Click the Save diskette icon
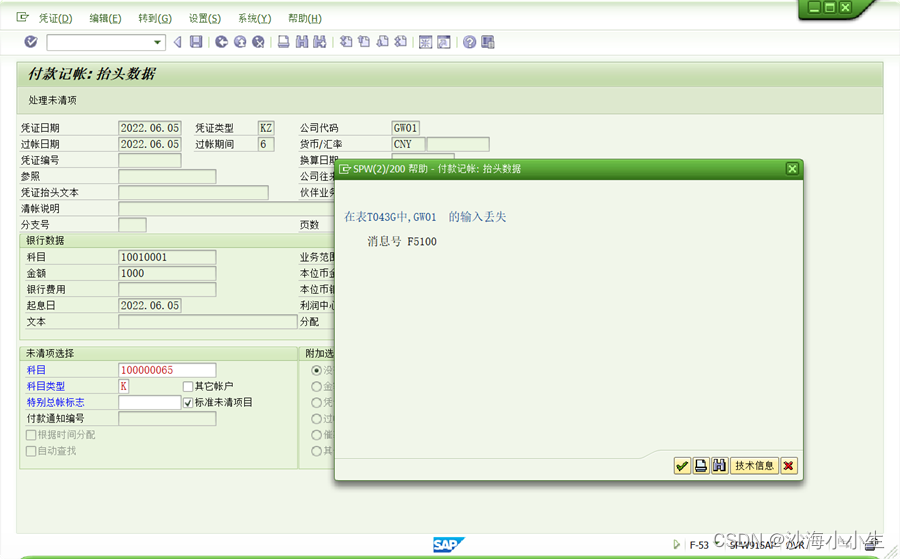The height and width of the screenshot is (559, 900). 196,42
